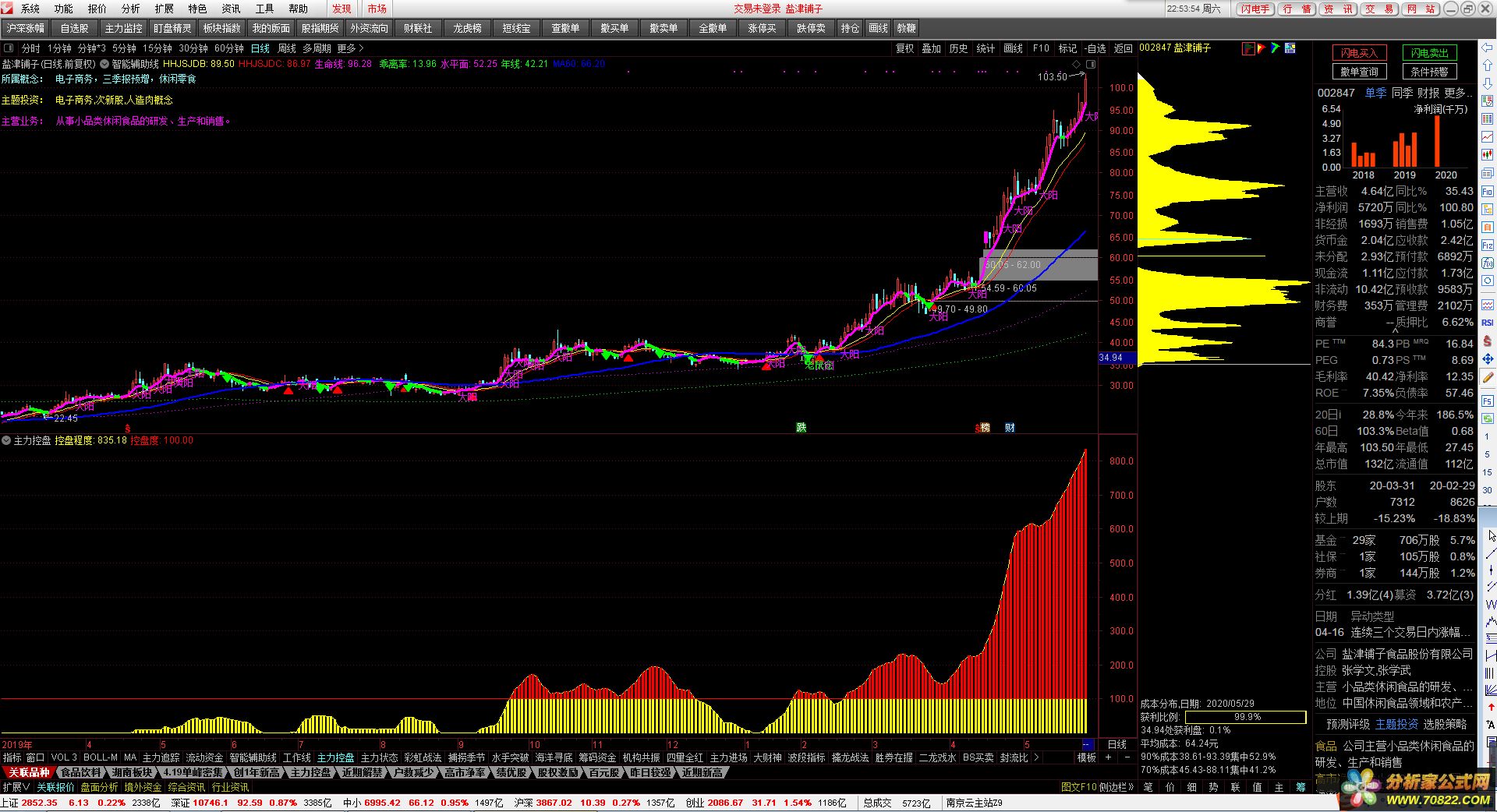Click the circle selector icon in sidebar
This screenshot has height=812, width=1497.
click(1488, 281)
